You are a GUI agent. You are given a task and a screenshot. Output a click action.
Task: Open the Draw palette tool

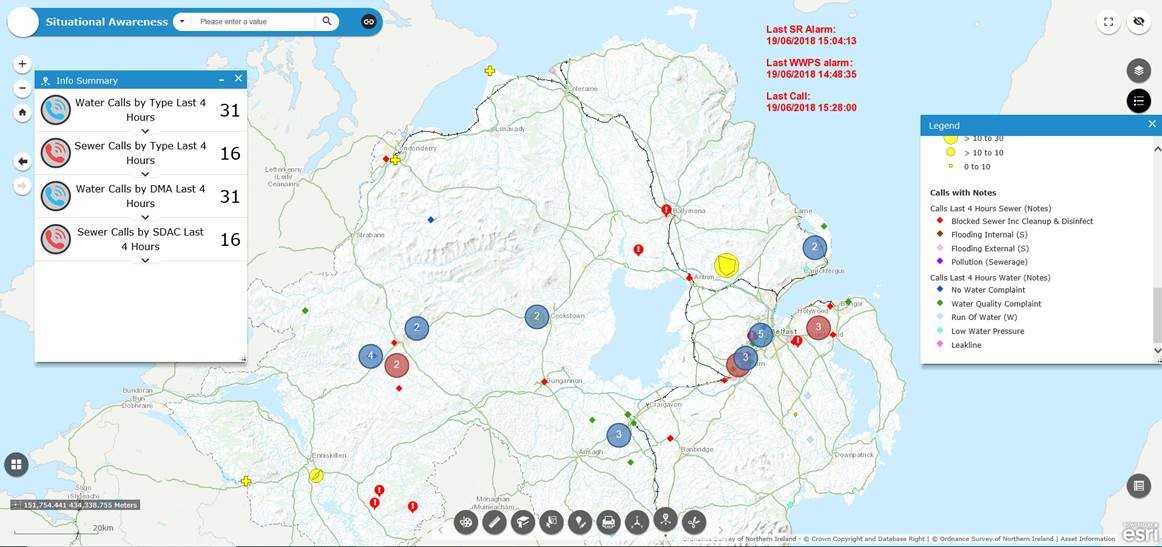click(x=465, y=522)
